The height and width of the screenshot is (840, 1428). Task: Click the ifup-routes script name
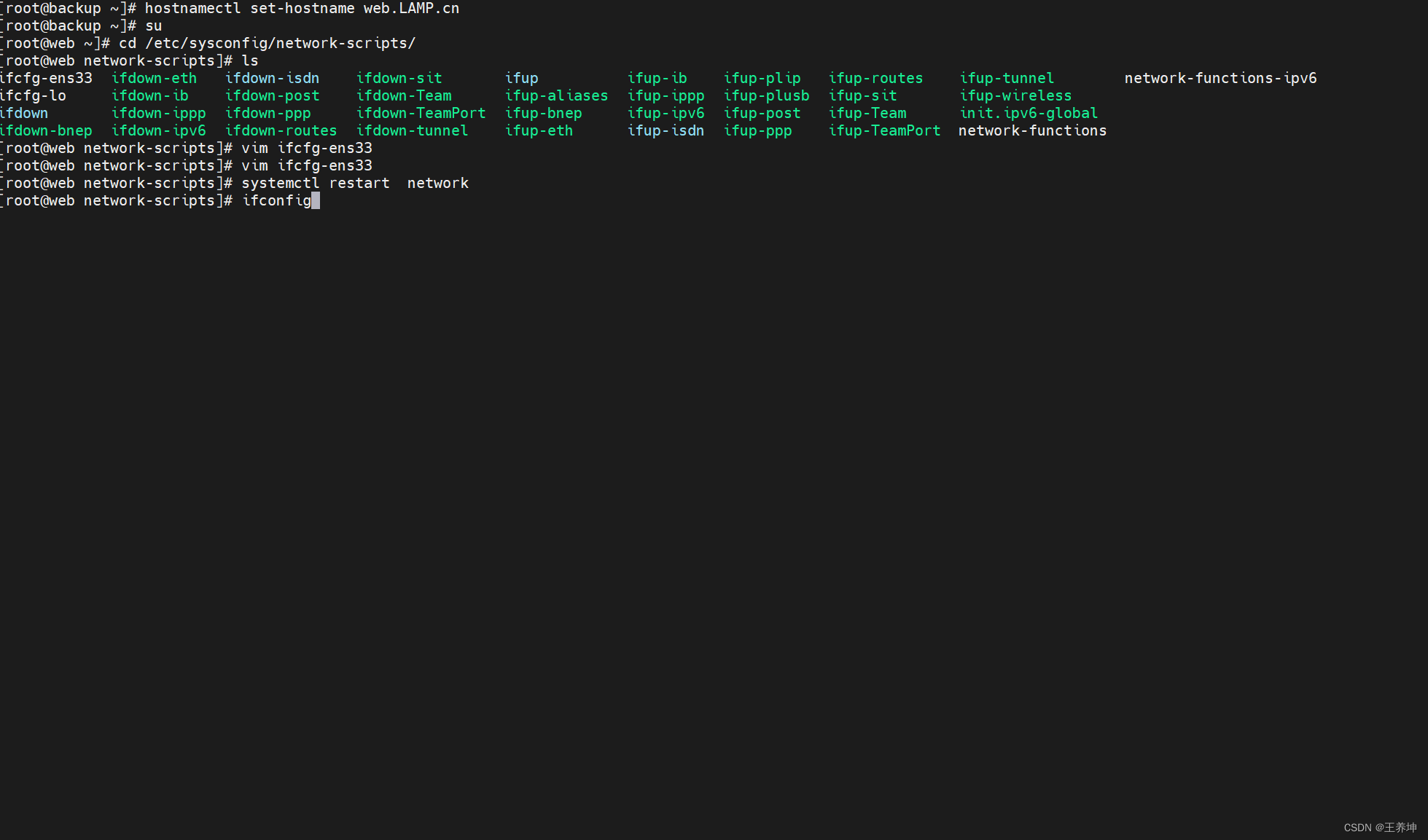point(875,78)
